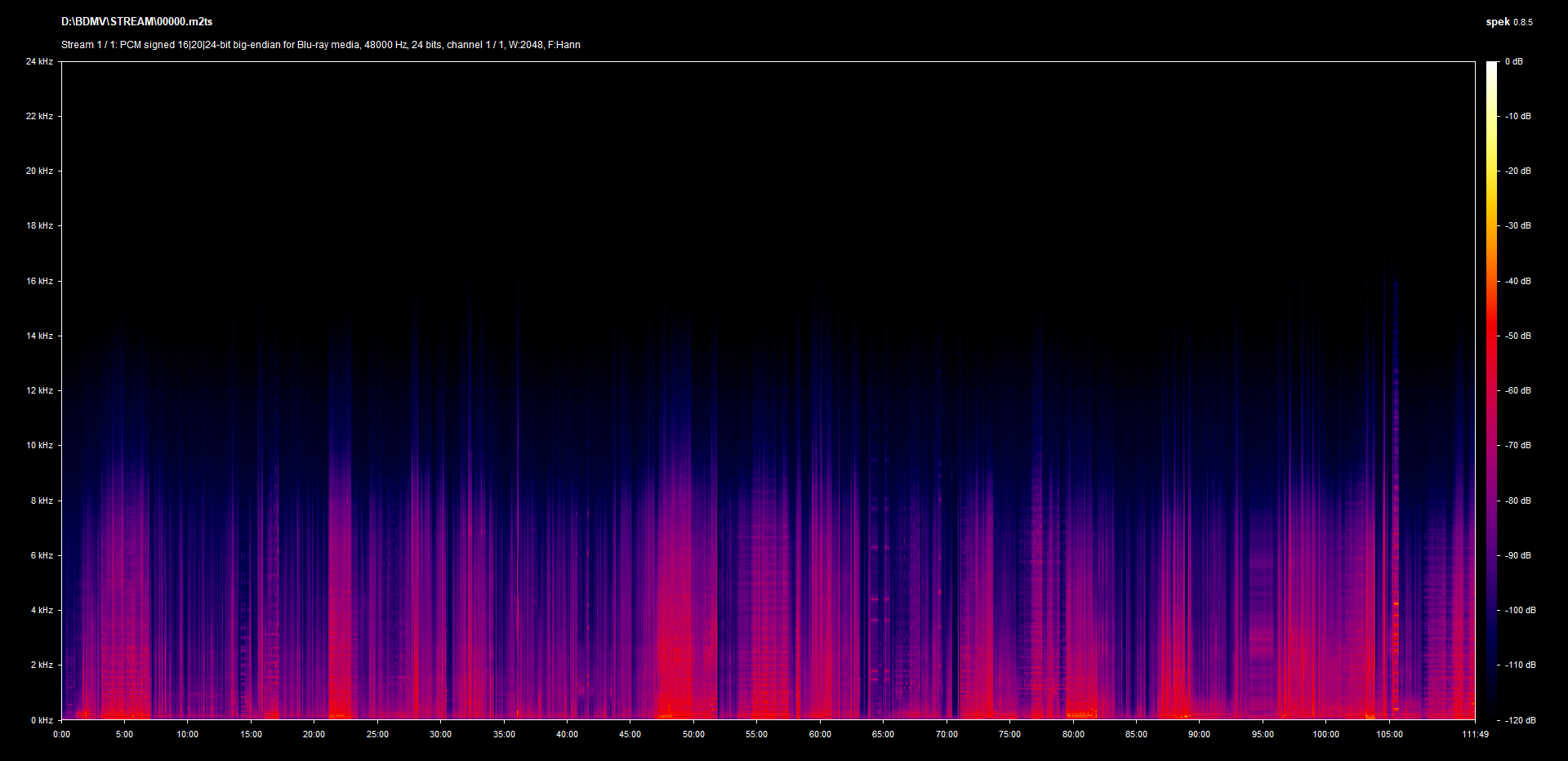The width and height of the screenshot is (1568, 761).
Task: Click the 111:49 end time marker
Action: [1475, 734]
